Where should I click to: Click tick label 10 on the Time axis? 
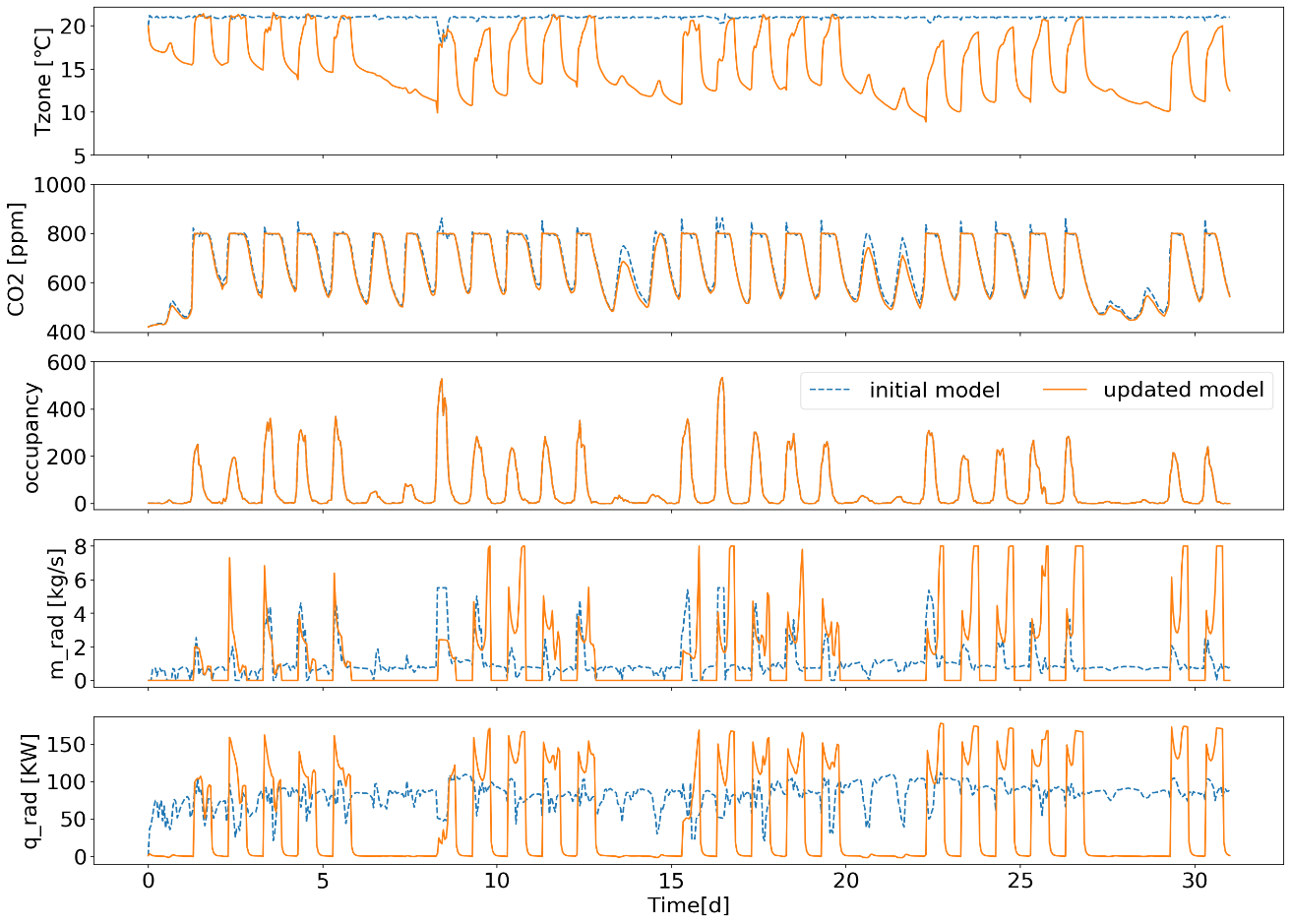(497, 881)
